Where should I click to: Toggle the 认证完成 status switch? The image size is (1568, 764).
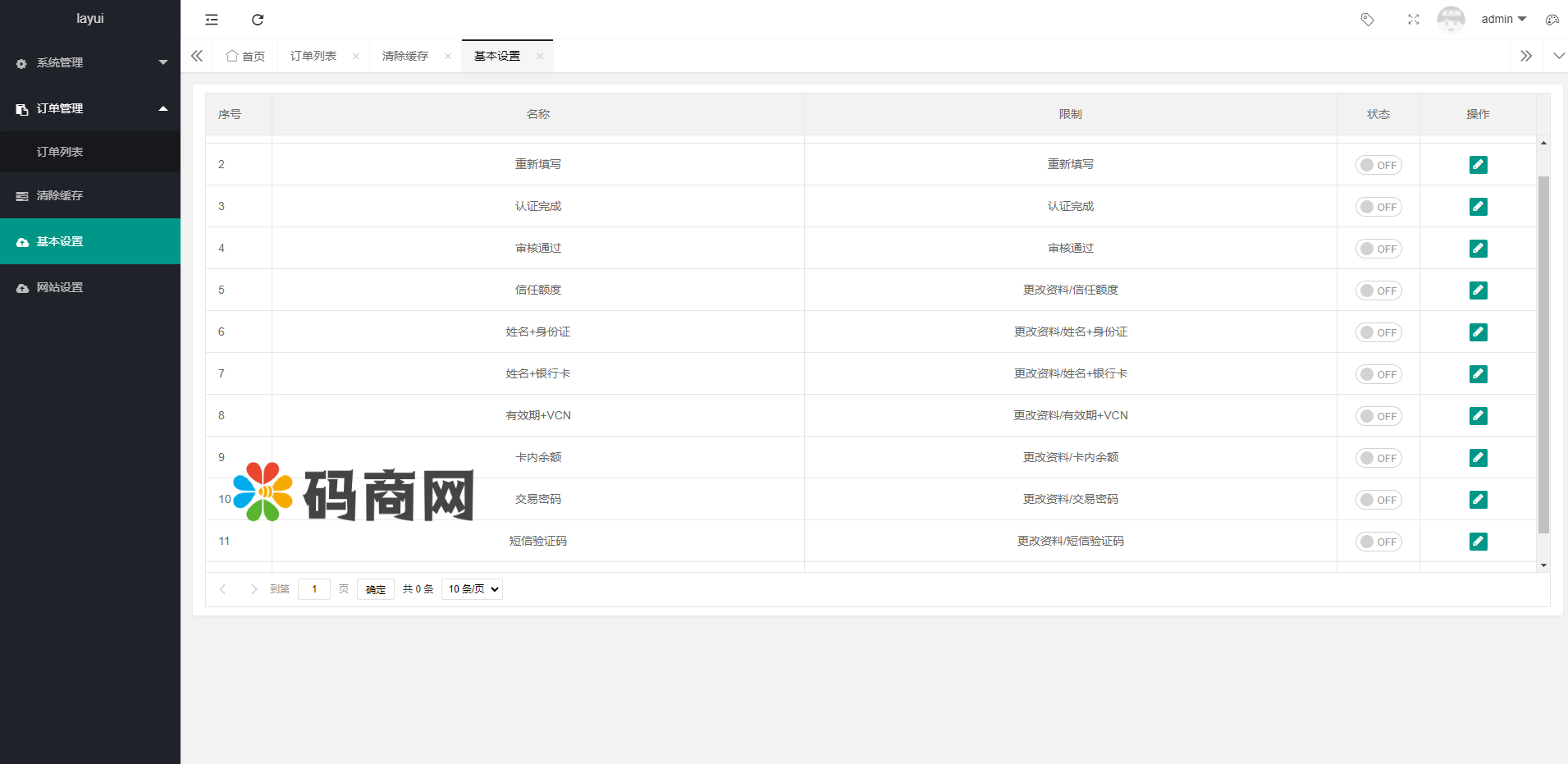coord(1378,207)
